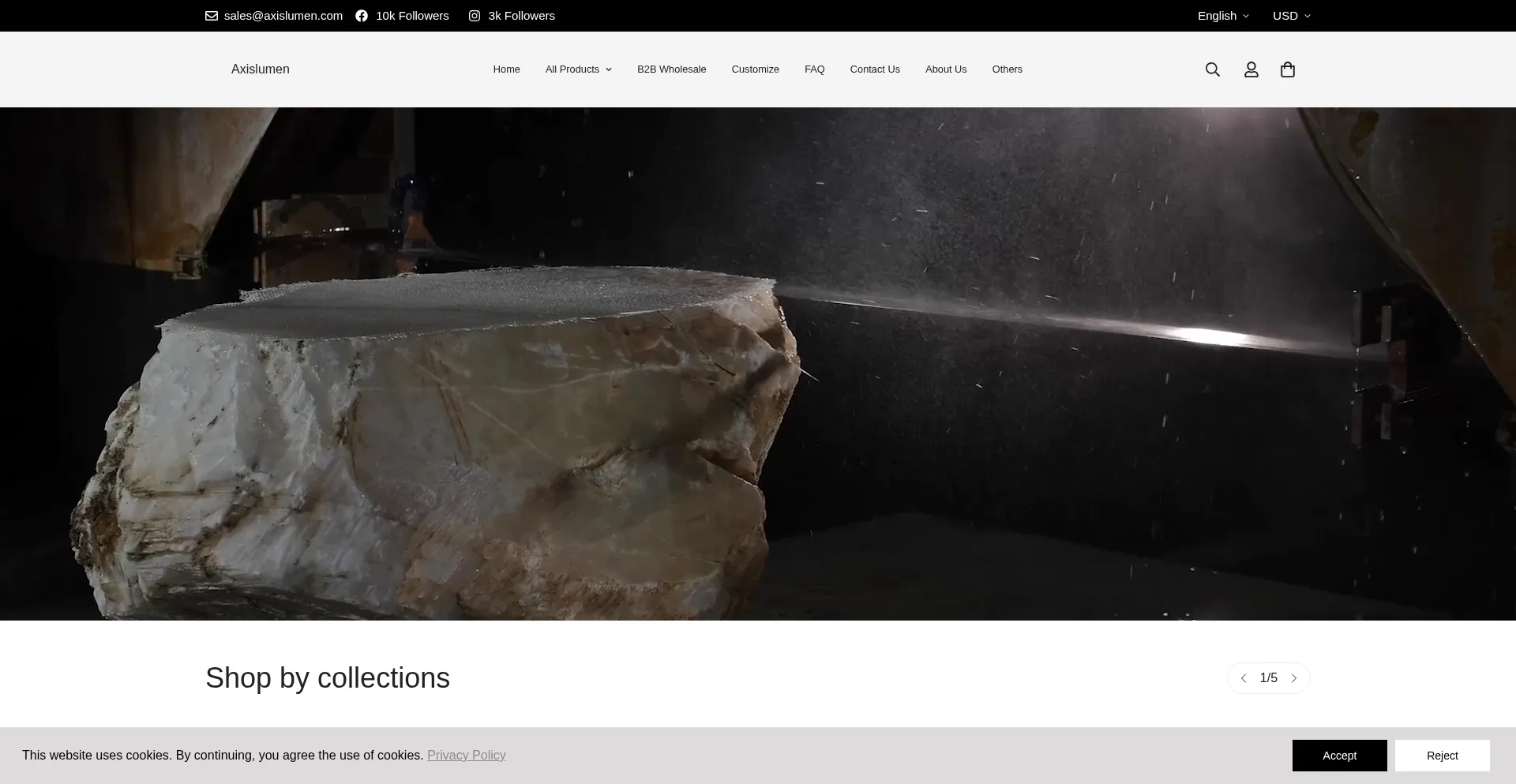Image resolution: width=1516 pixels, height=784 pixels.
Task: Open the search magnifier icon
Action: pos(1213,69)
